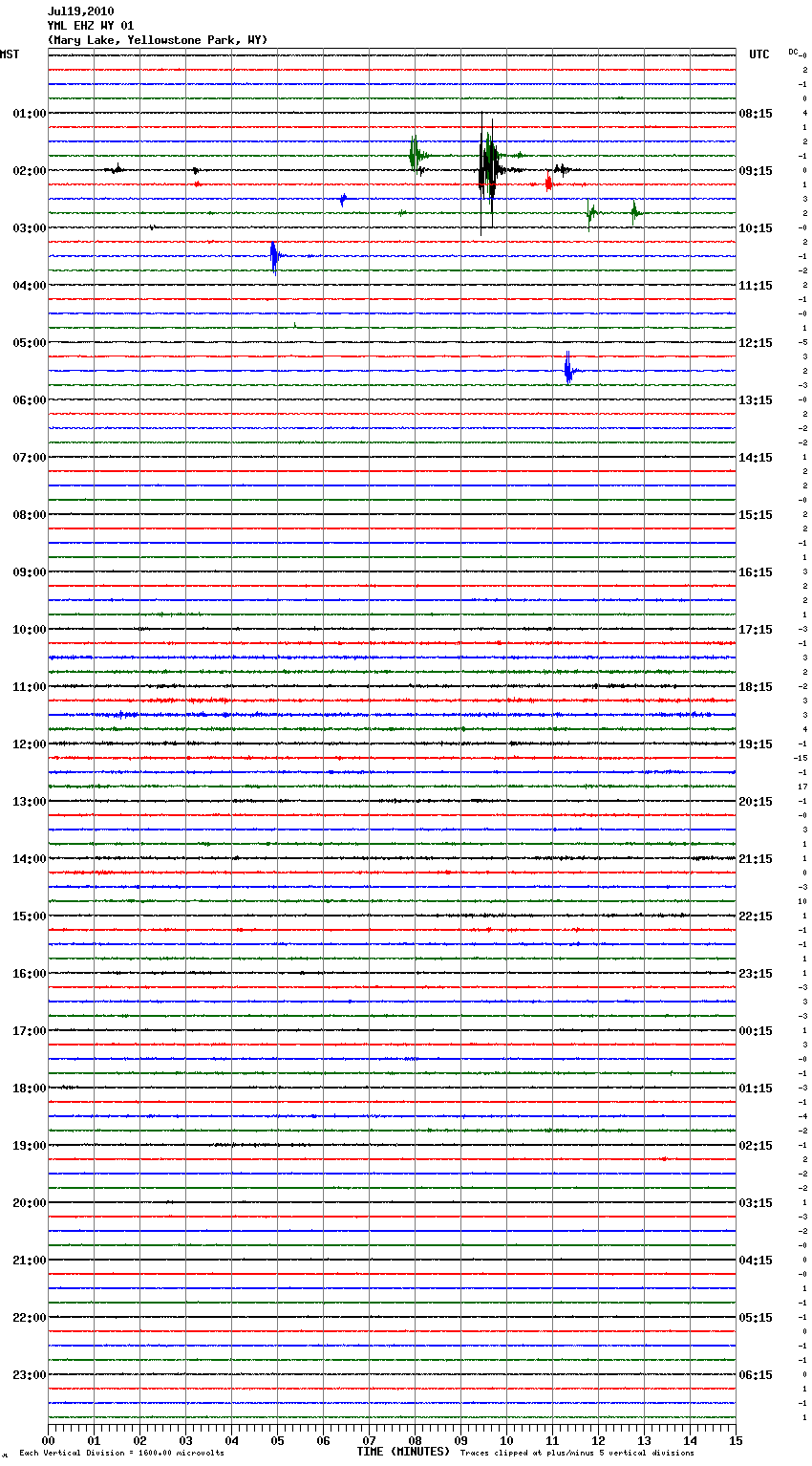Viewport: 812px width, 1466px height.
Task: Click the 03:15 UTC time label
Action: coord(756,1202)
